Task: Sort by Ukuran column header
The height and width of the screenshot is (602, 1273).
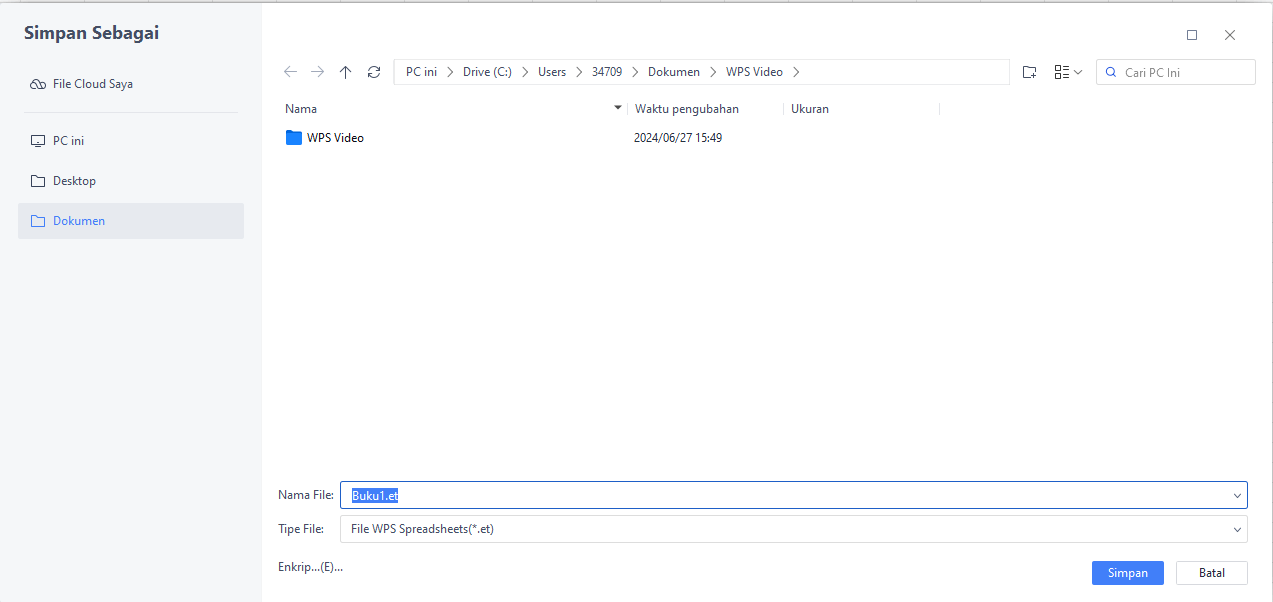Action: pos(810,108)
